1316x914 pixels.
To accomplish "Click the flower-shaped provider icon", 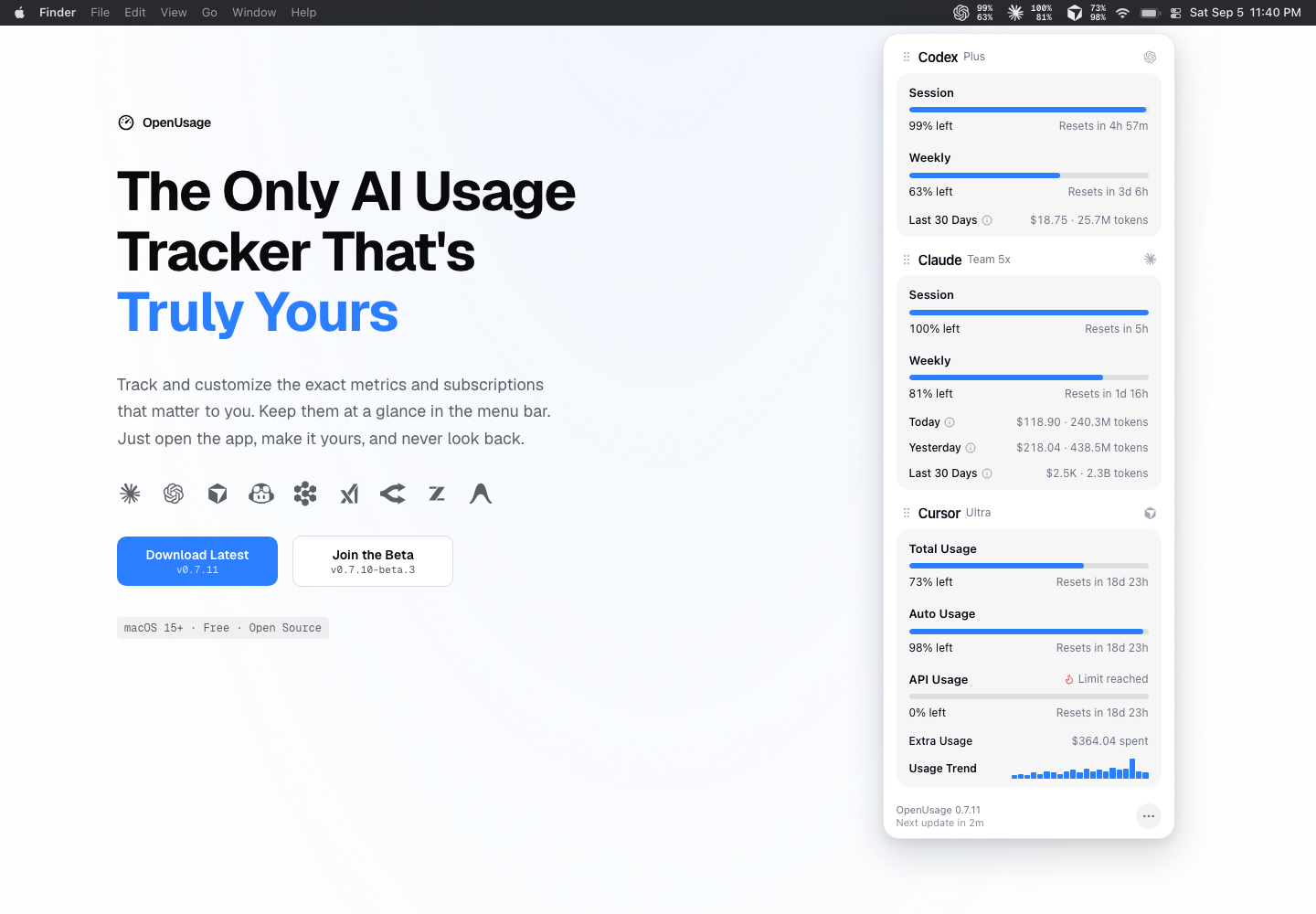I will pos(305,494).
